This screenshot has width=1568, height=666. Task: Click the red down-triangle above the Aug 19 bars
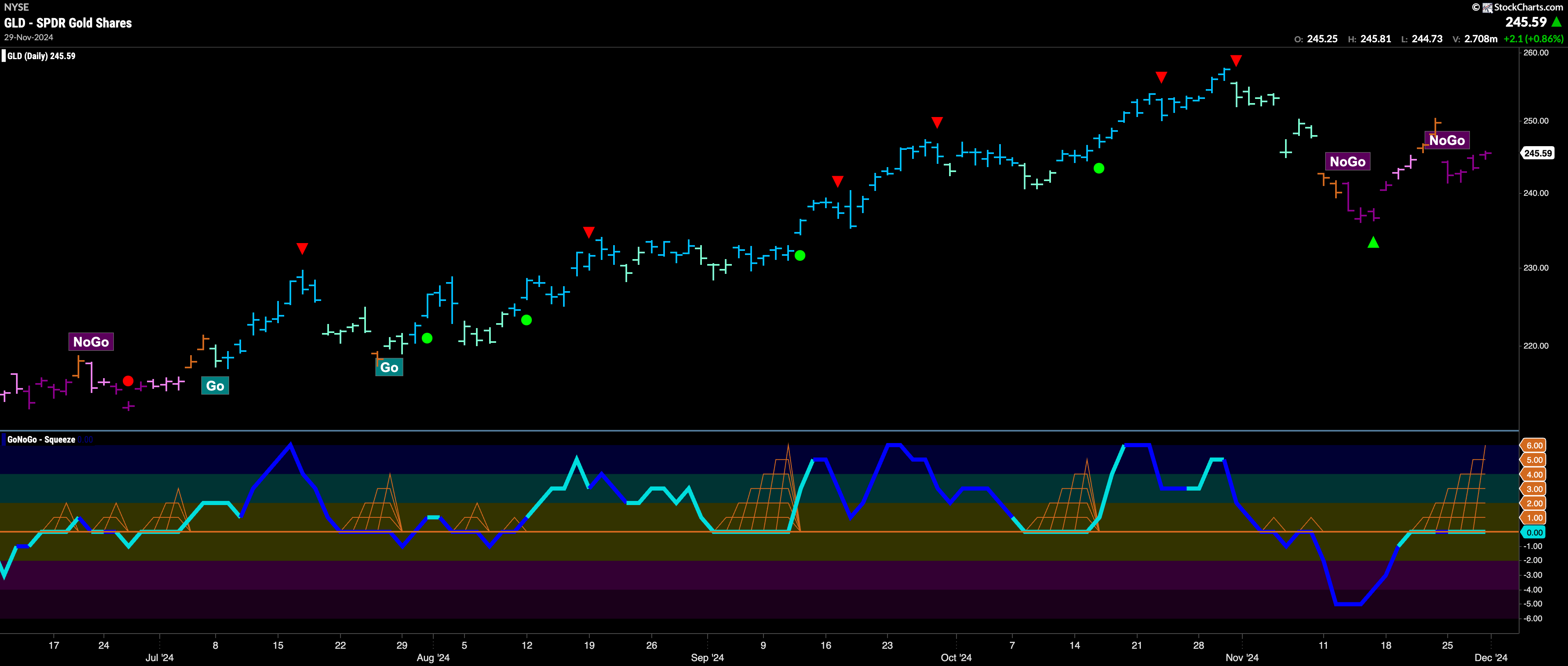click(x=589, y=232)
